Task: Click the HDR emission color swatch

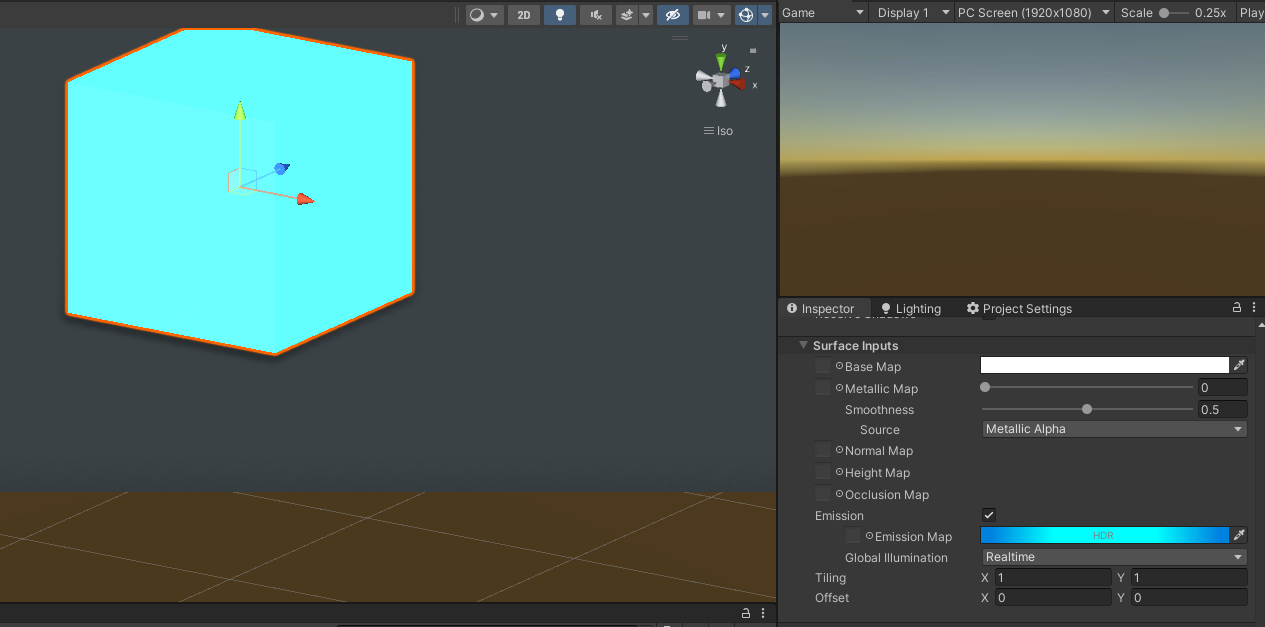Action: tap(1105, 536)
